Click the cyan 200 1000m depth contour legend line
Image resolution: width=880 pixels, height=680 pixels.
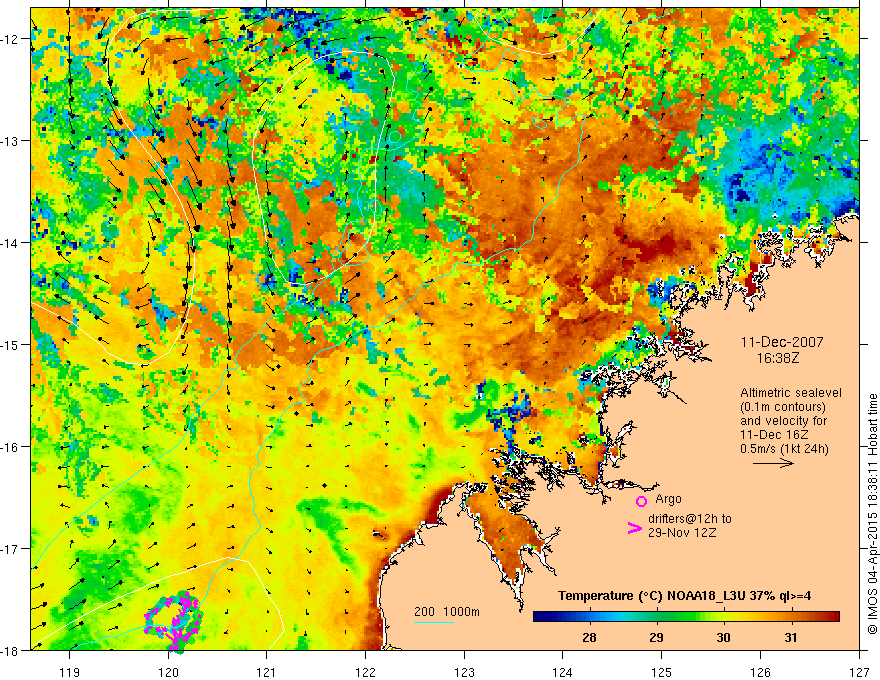tap(434, 622)
